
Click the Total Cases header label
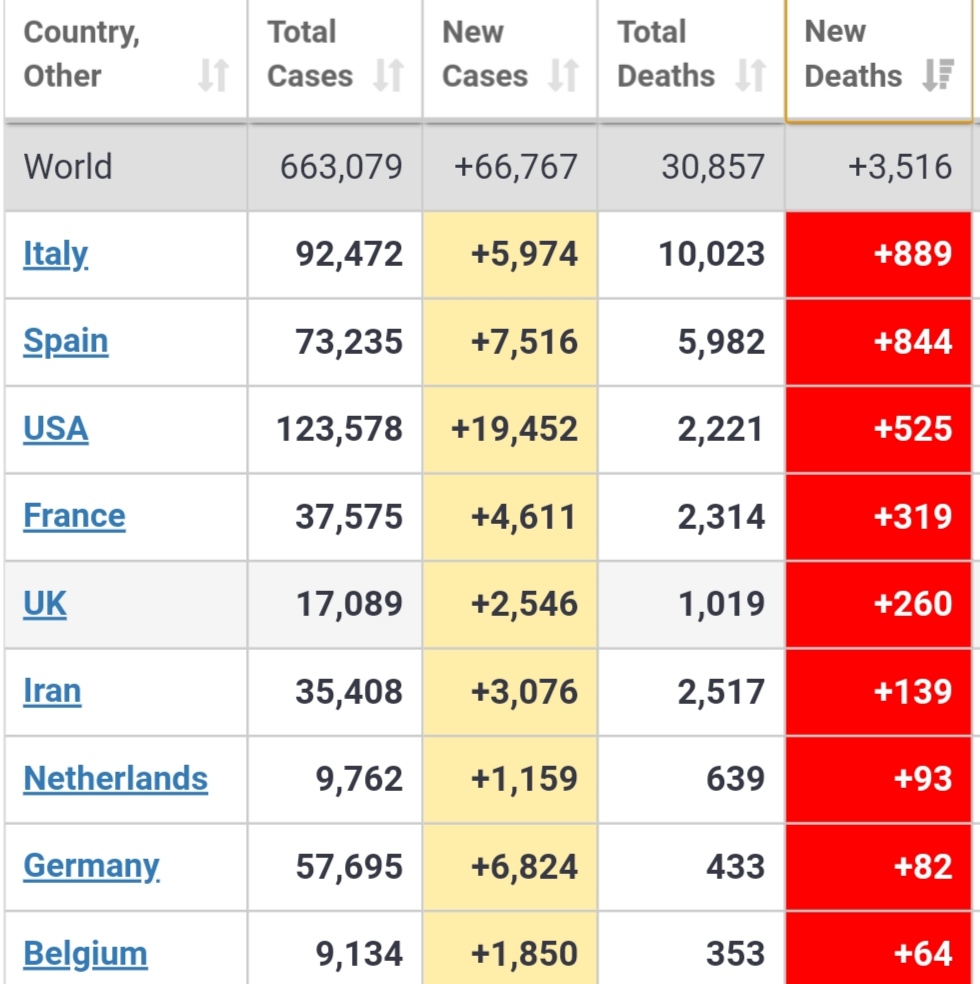coord(310,54)
